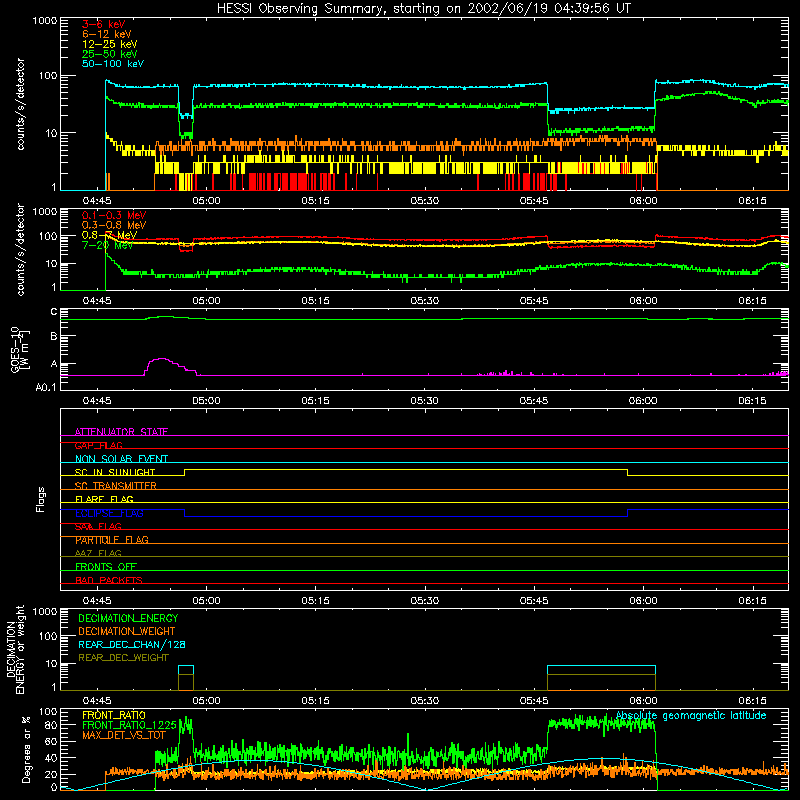The width and height of the screenshot is (800, 800).
Task: Select the yellow 0.8-7 MeV legend label
Action: click(109, 235)
